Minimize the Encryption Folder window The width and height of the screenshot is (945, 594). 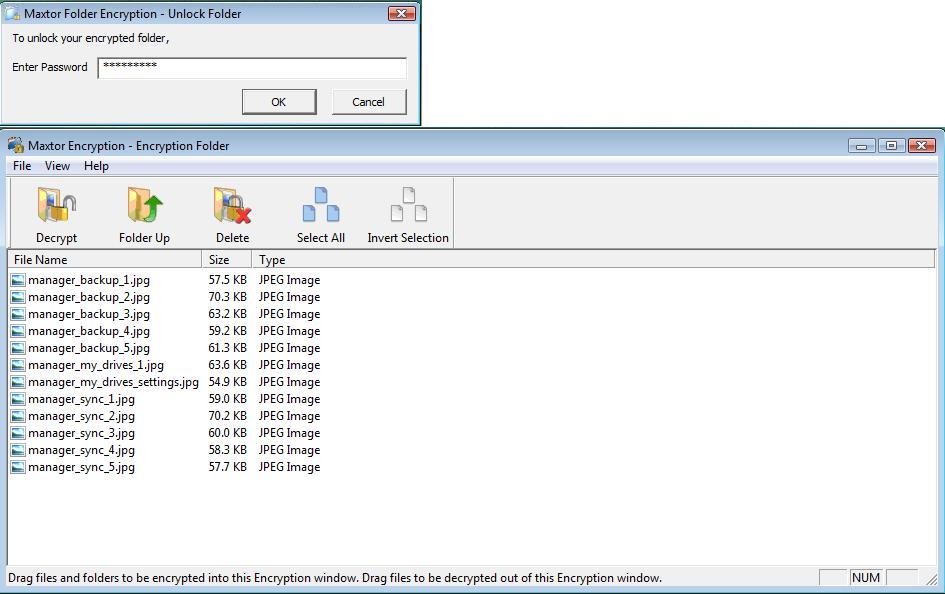tap(861, 146)
